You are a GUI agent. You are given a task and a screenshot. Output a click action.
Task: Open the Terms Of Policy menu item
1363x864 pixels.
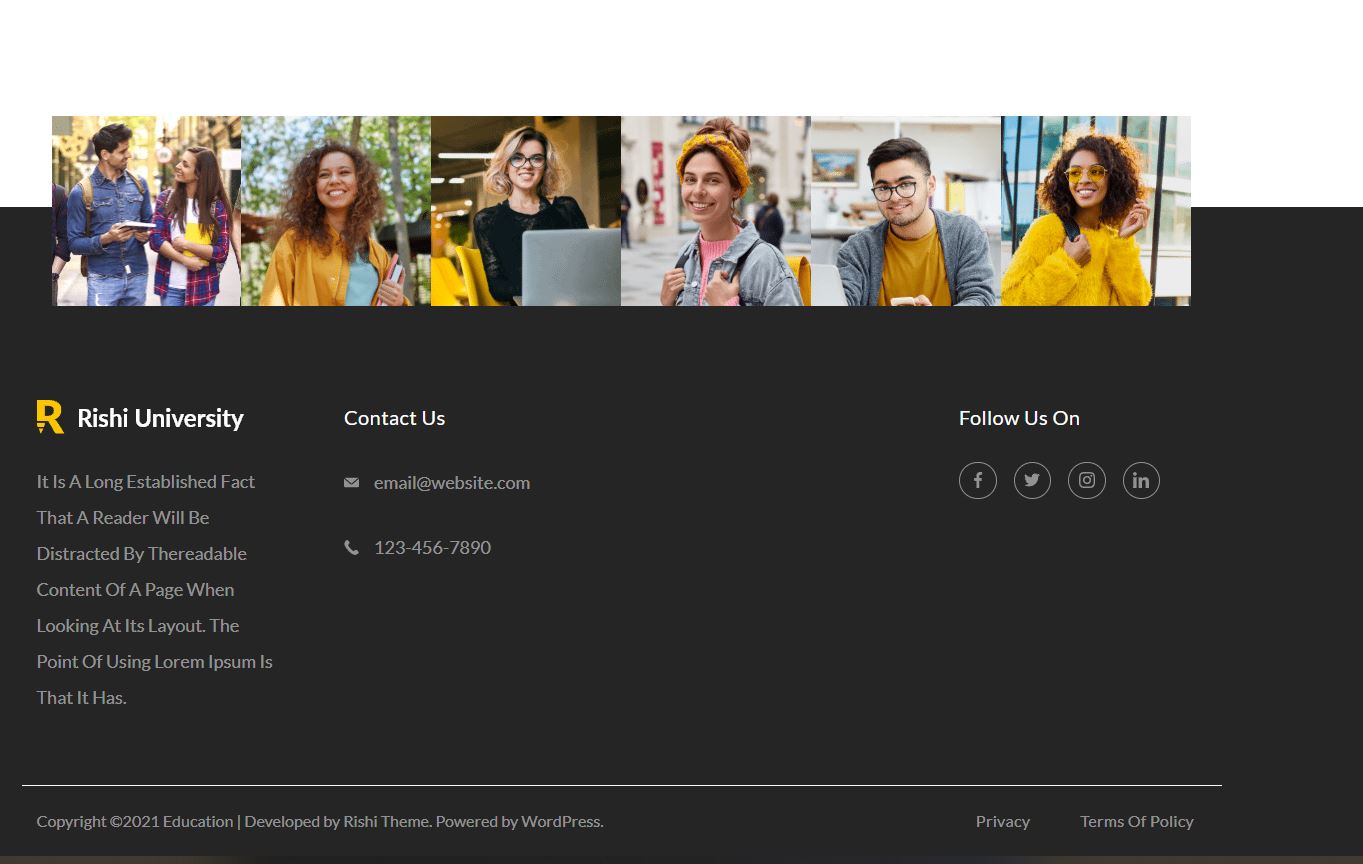tap(1136, 821)
